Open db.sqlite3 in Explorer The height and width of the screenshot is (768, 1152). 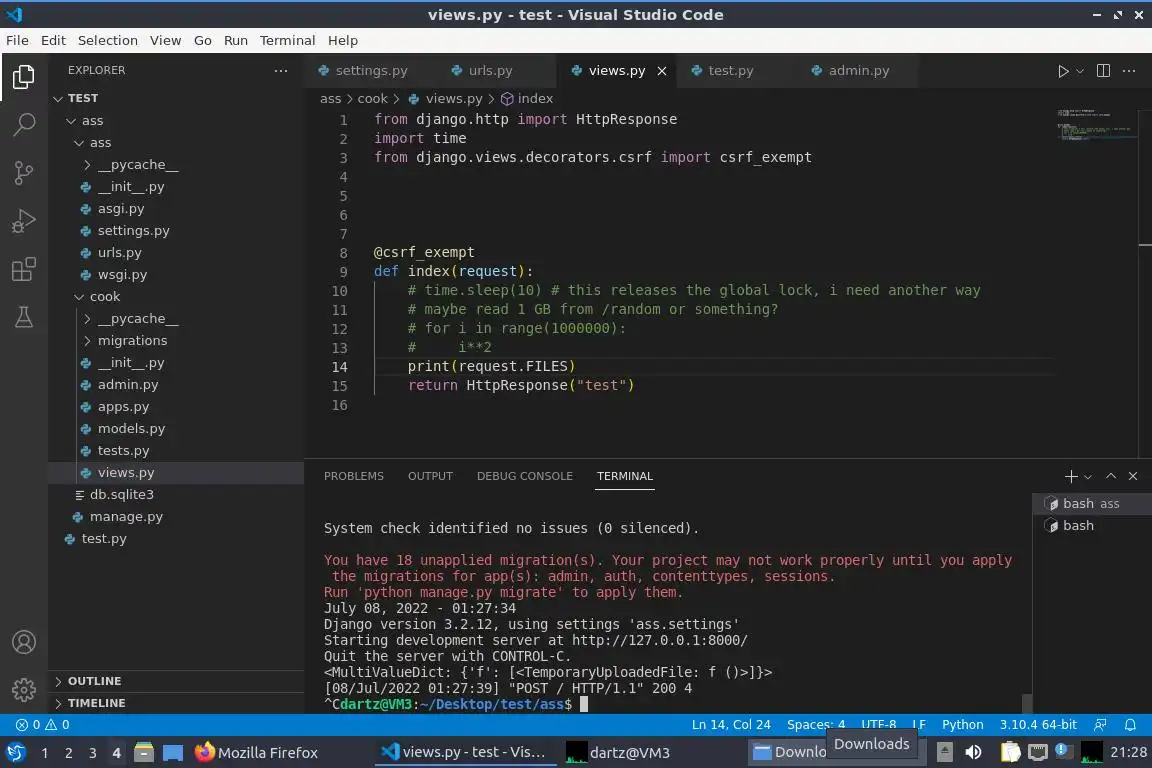click(x=121, y=495)
